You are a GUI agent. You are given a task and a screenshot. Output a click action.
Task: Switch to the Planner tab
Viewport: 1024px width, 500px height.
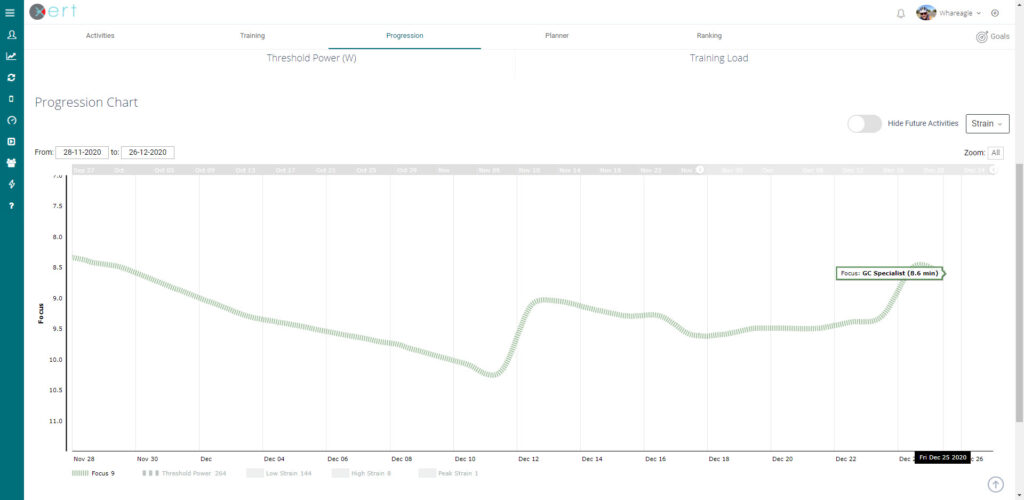pos(557,36)
